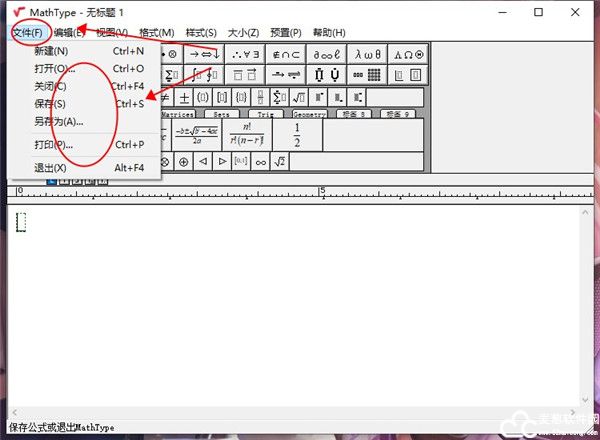Open the uppercase Greek letters palette
Viewport: 600px width, 440px height.
point(409,53)
